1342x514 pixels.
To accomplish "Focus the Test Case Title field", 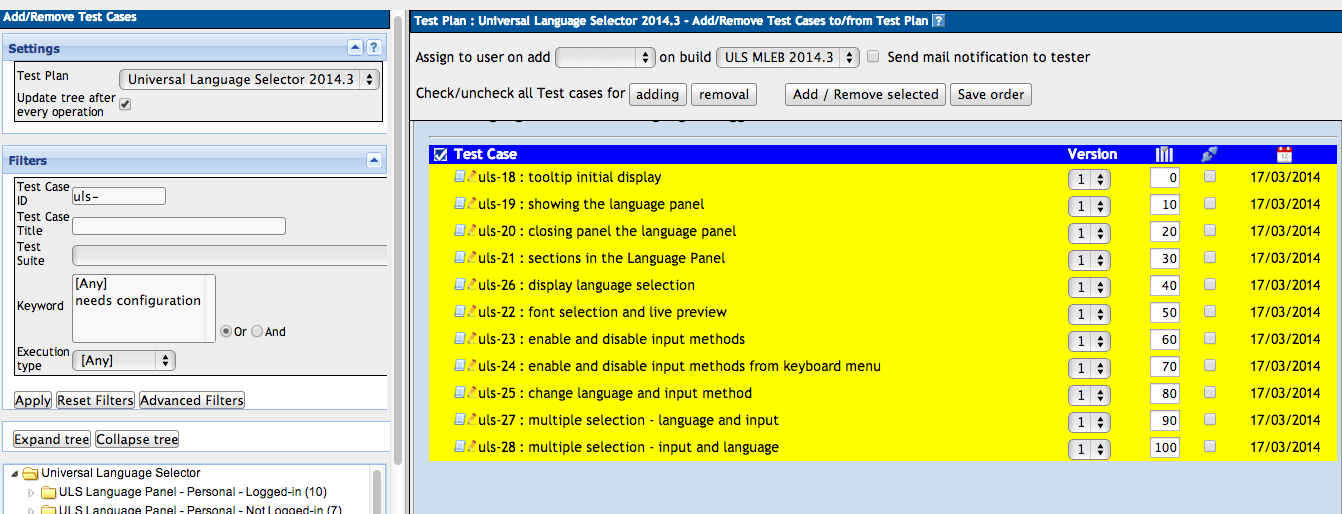I will pyautogui.click(x=179, y=226).
